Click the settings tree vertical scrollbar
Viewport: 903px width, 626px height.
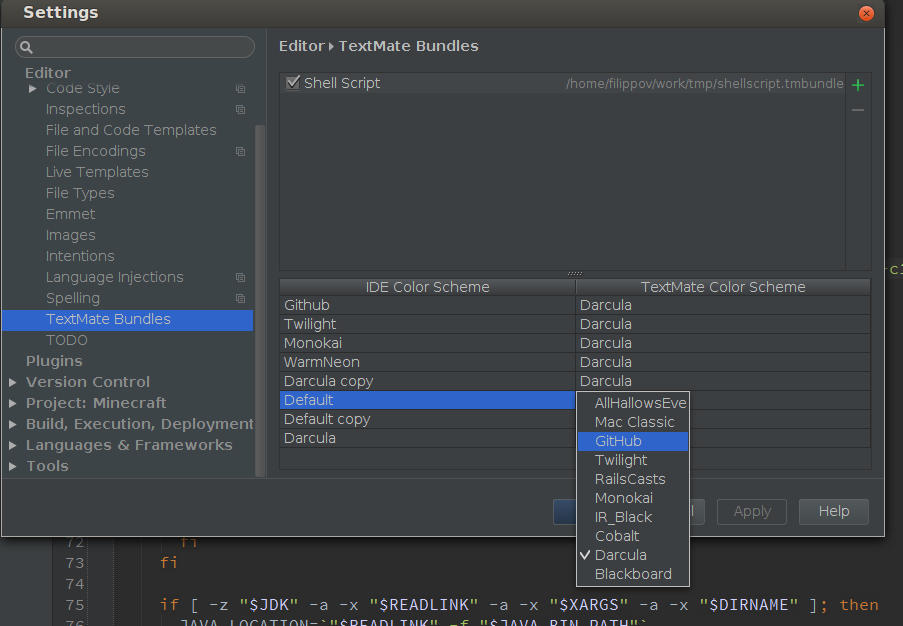click(260, 301)
